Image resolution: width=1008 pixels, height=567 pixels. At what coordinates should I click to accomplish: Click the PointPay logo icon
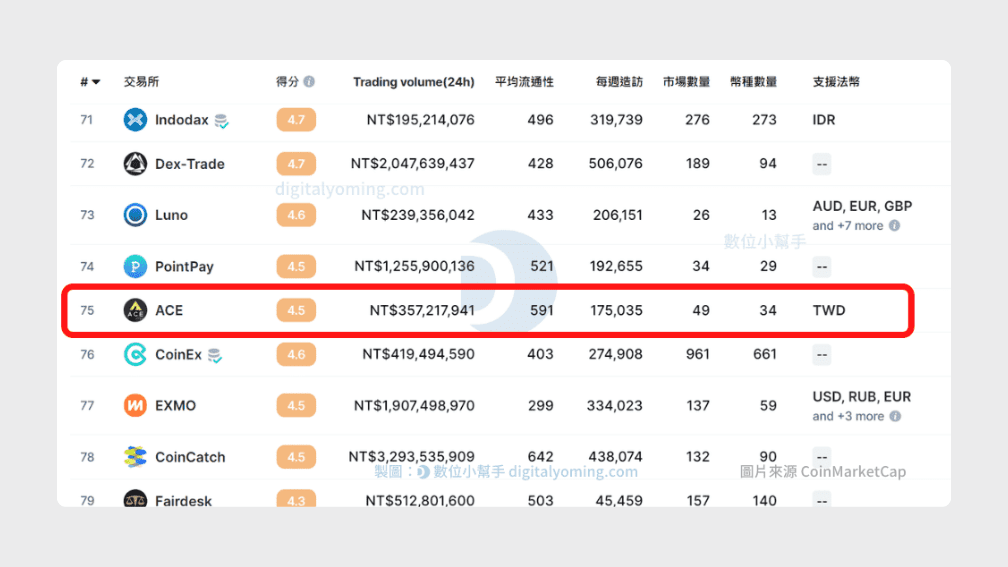coord(135,266)
